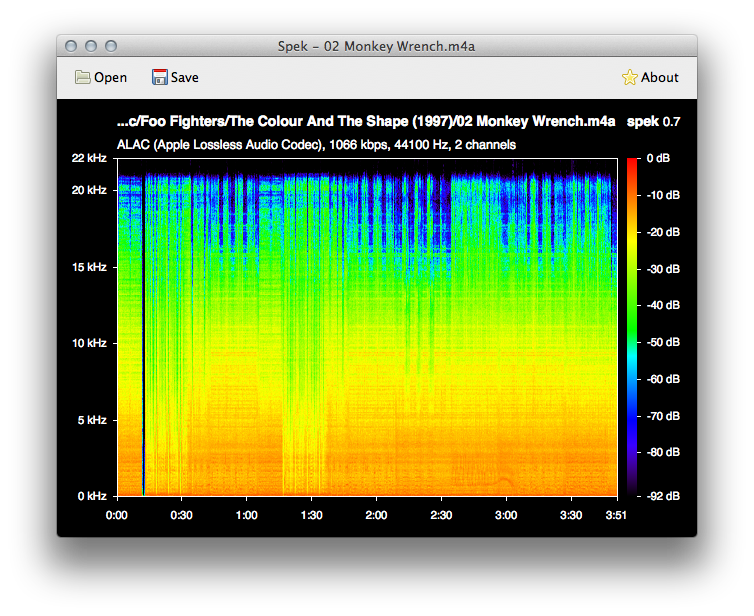Screen dimensions: 754x616
Task: Minimize the Spek window
Action: click(x=91, y=46)
